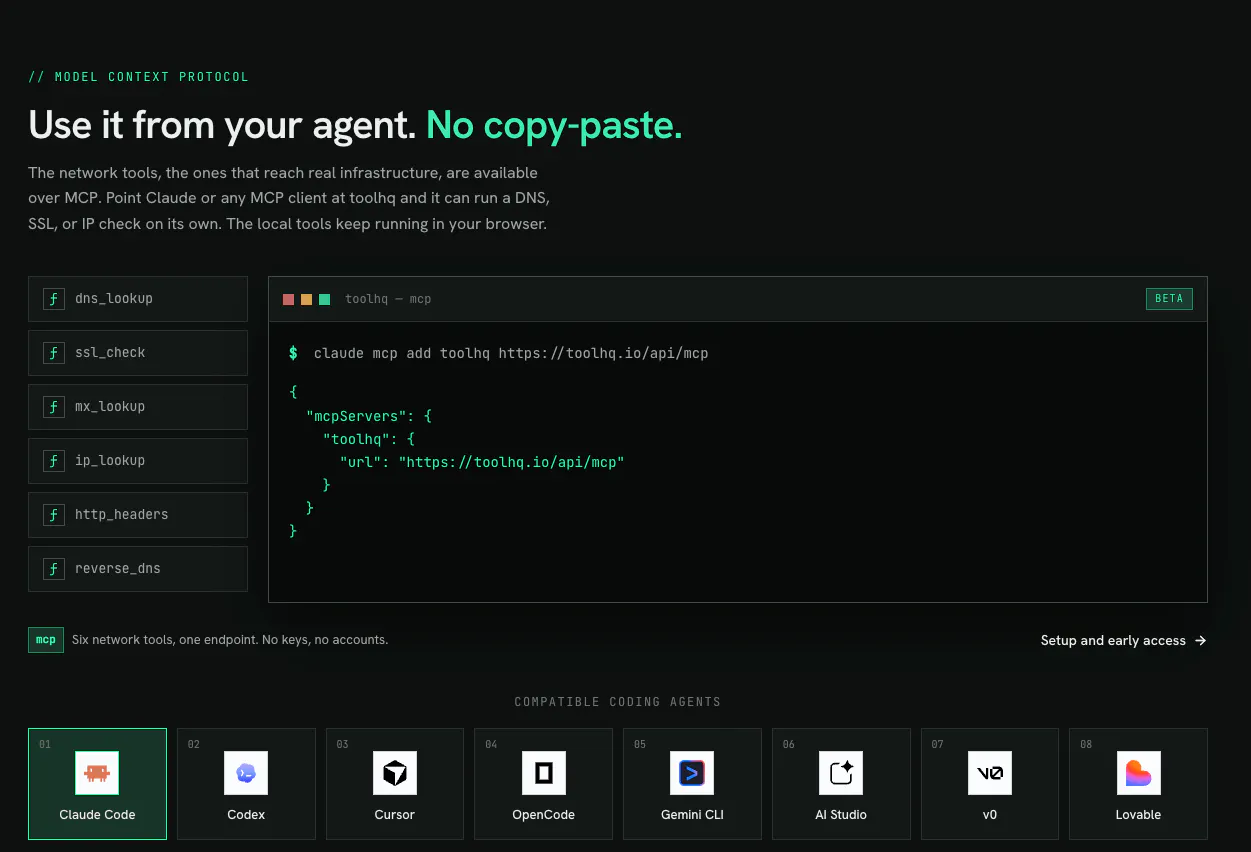The height and width of the screenshot is (852, 1251).
Task: Select the ip_lookup tool row
Action: (138, 461)
